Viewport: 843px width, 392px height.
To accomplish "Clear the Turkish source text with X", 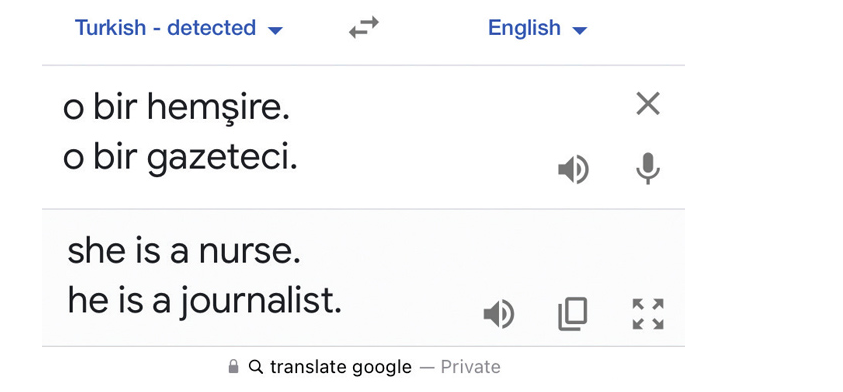I will tap(648, 104).
